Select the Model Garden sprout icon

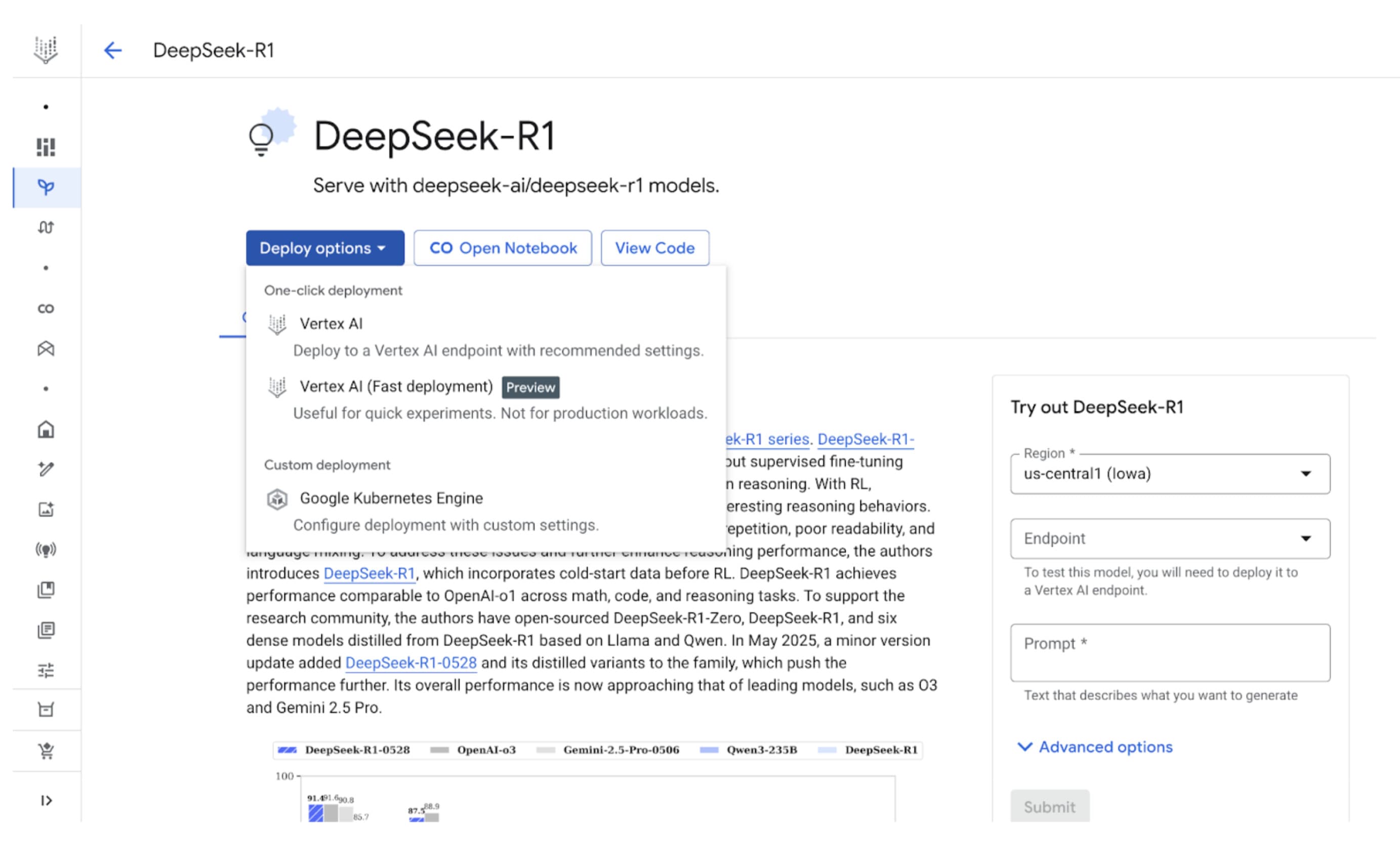46,187
